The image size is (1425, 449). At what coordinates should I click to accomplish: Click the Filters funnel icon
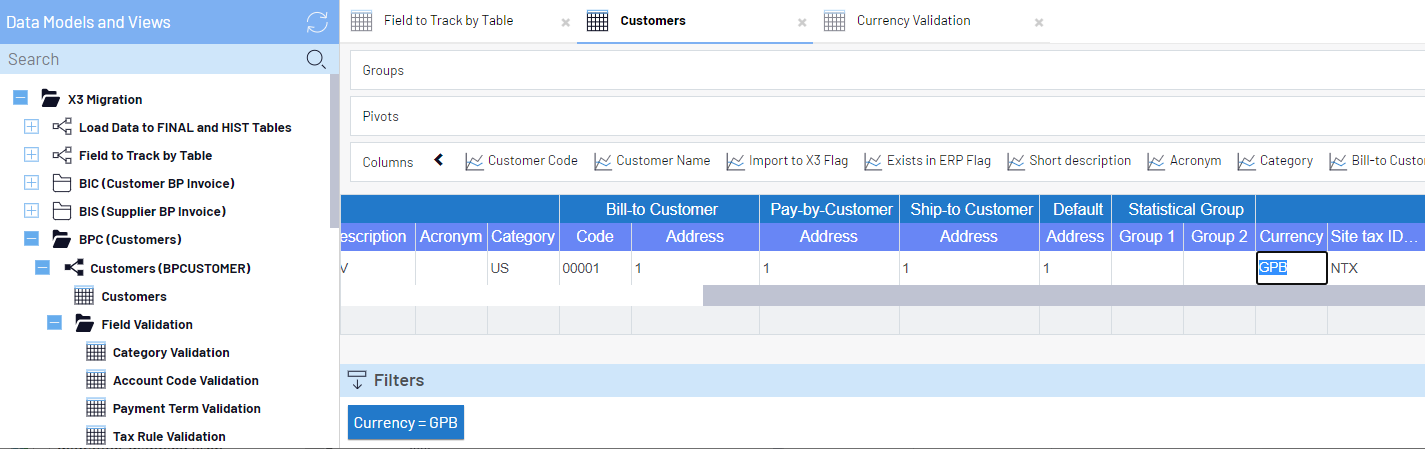357,380
